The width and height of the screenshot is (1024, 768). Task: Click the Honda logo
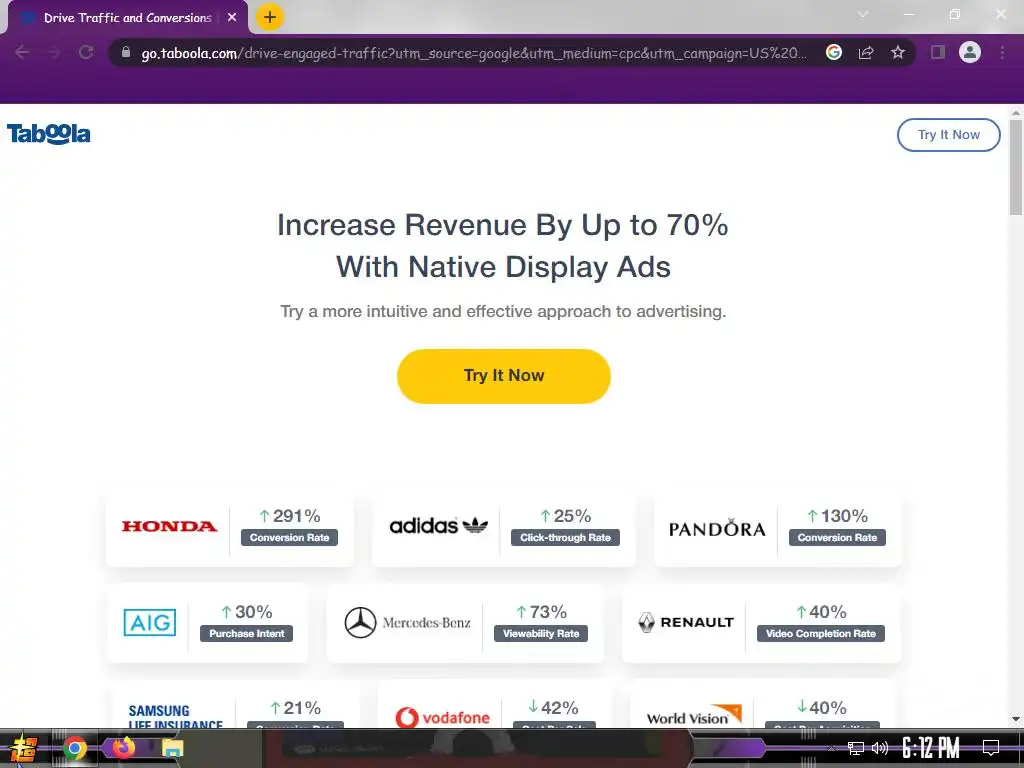(169, 526)
